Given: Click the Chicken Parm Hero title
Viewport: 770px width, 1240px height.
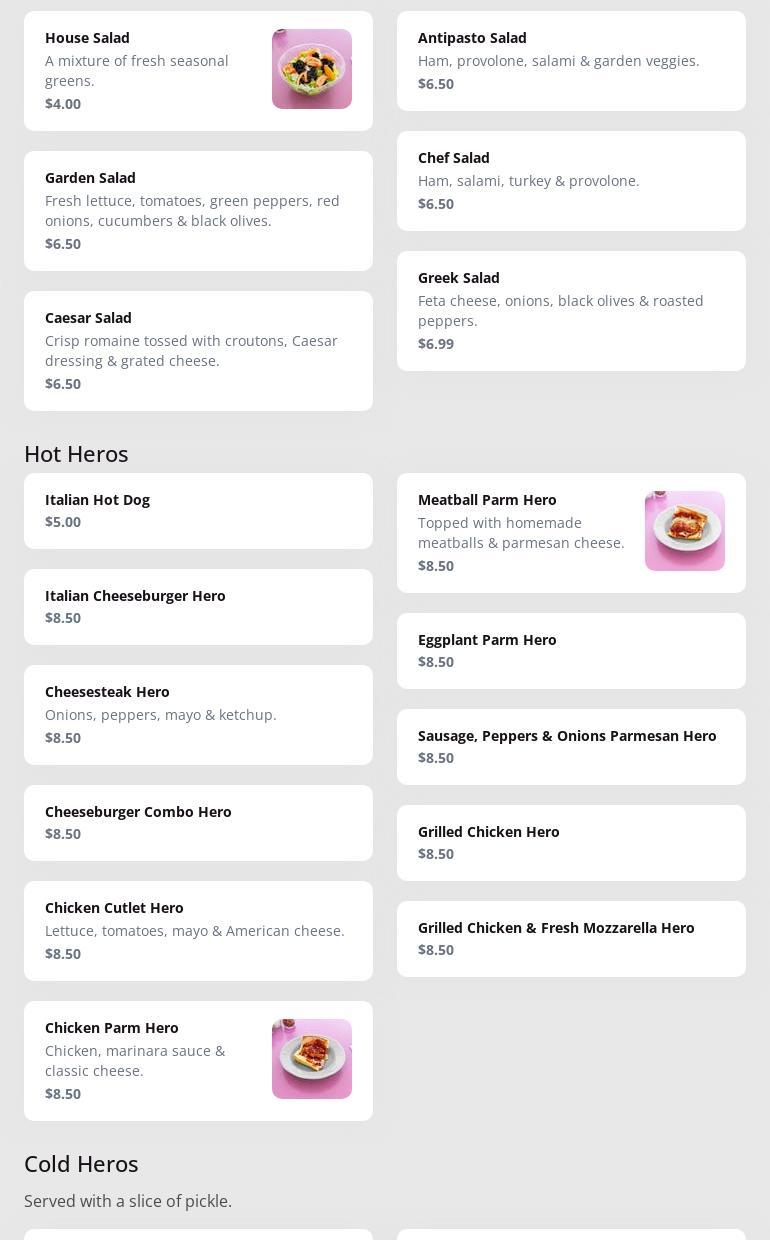Looking at the screenshot, I should coord(112,1028).
